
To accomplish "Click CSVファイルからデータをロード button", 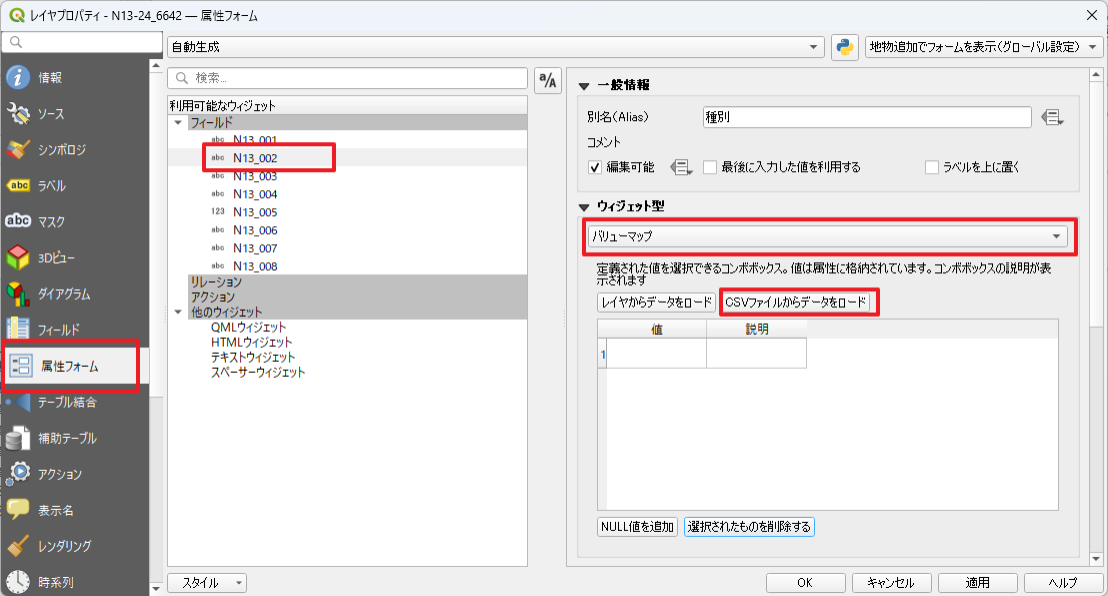I will coord(796,302).
